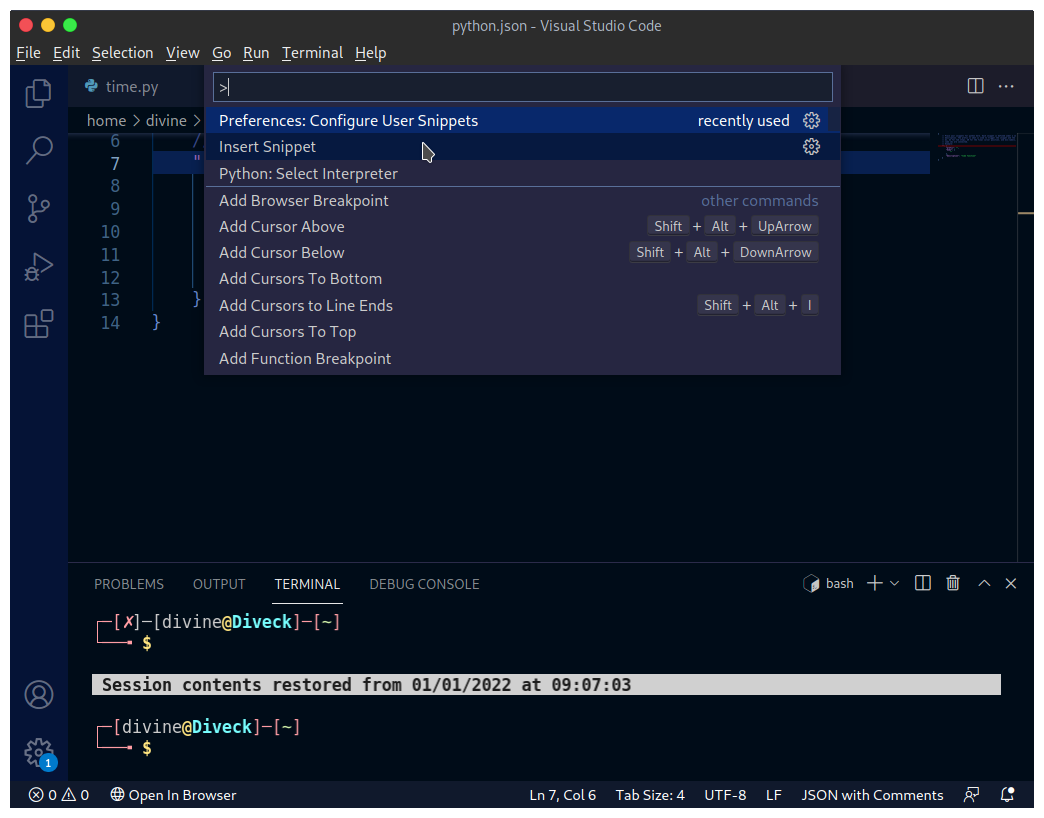Run the Insert Snippet command

[522, 146]
